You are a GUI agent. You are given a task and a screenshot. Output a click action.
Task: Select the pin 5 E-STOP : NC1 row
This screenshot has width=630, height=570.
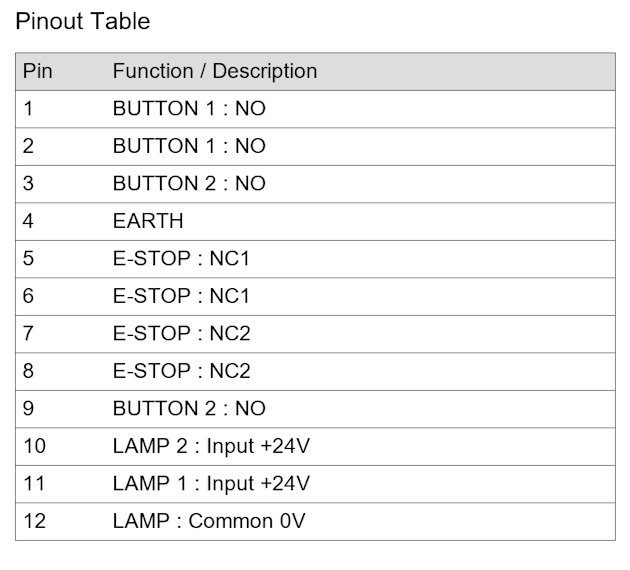pyautogui.click(x=315, y=259)
